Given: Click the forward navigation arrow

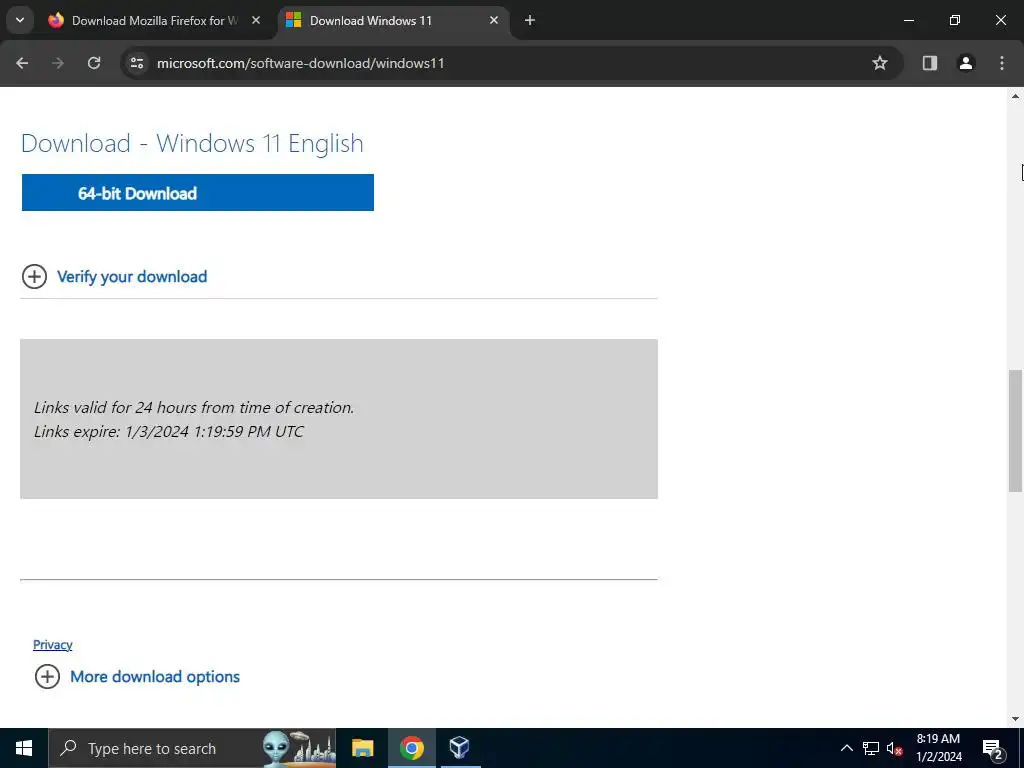Looking at the screenshot, I should point(58,63).
